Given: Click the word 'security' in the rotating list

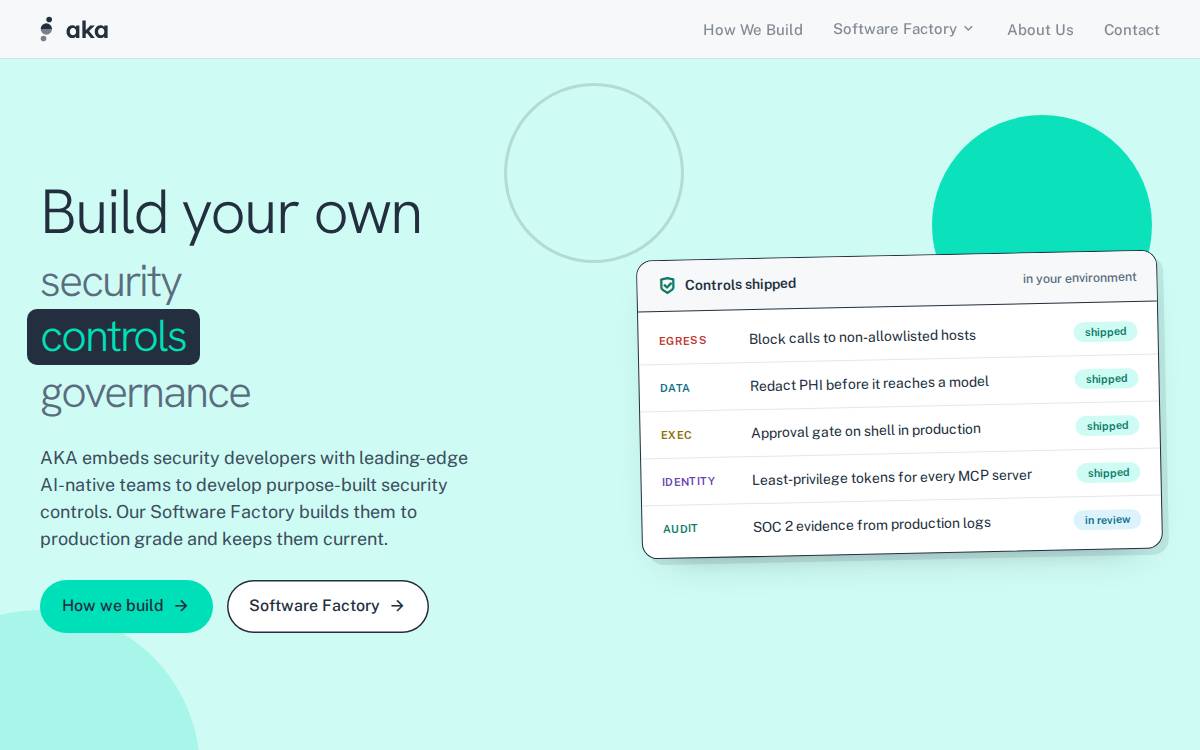Looking at the screenshot, I should point(111,282).
